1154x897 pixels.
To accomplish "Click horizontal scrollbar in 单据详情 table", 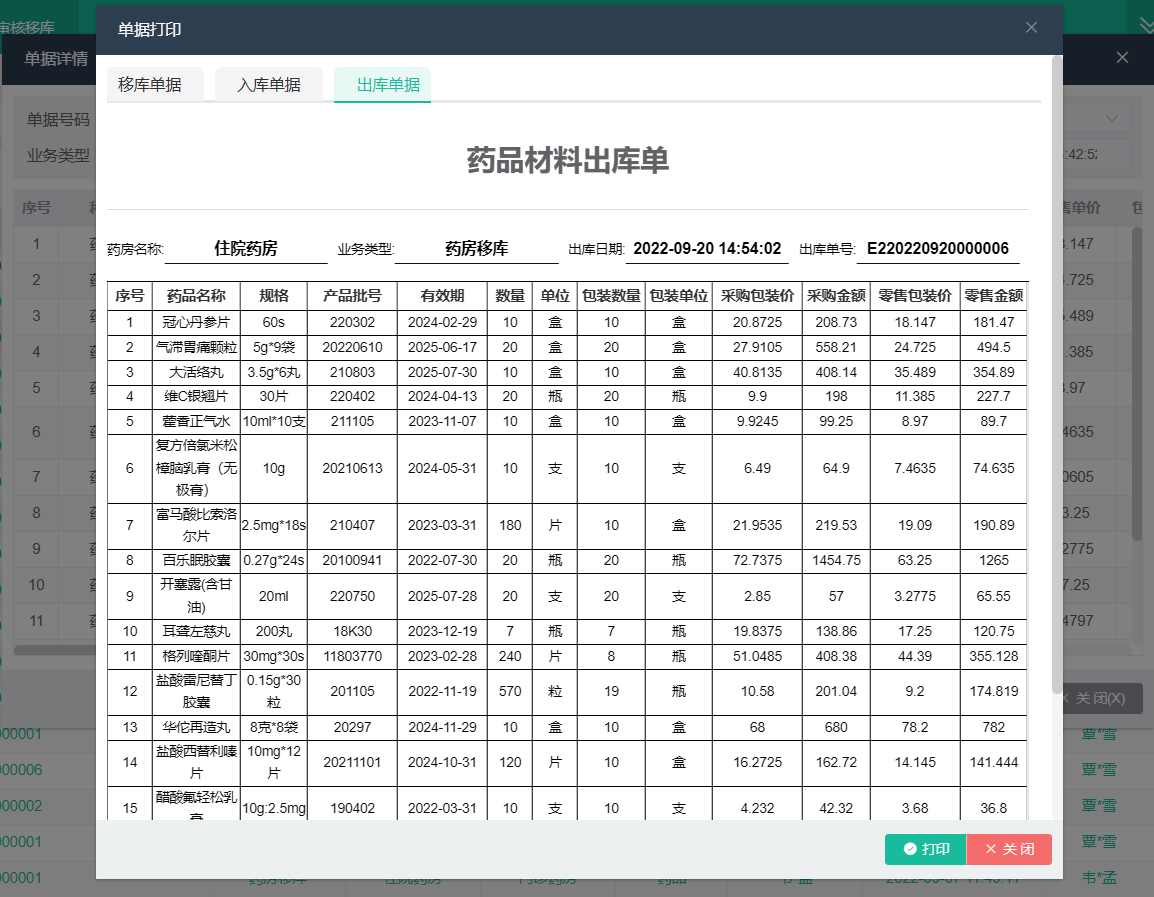I will [55, 650].
